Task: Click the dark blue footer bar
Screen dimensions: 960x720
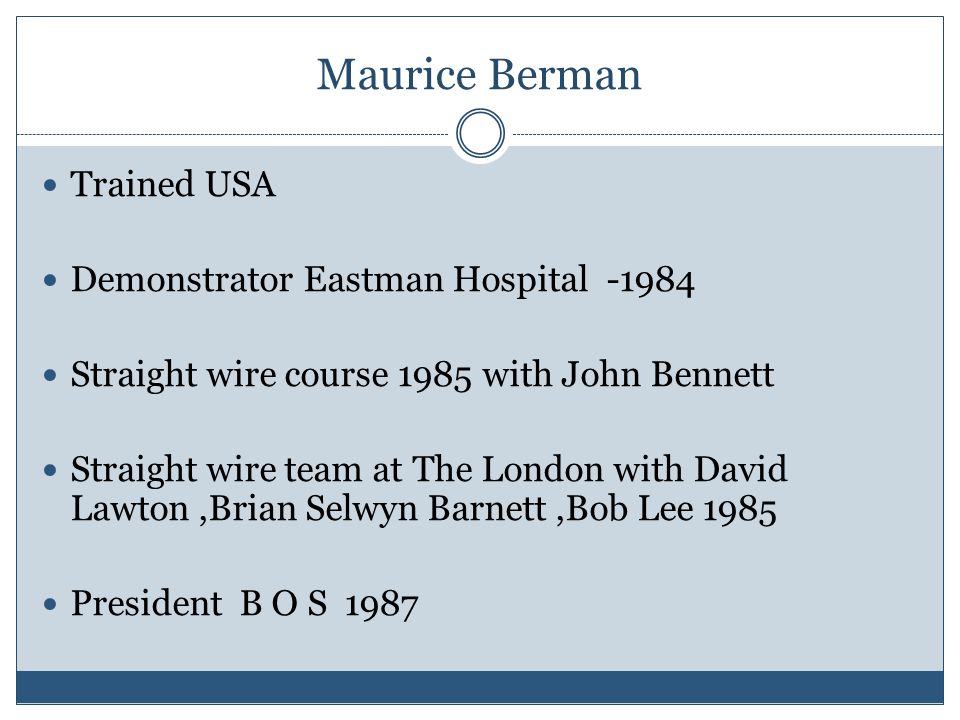Action: 480,688
